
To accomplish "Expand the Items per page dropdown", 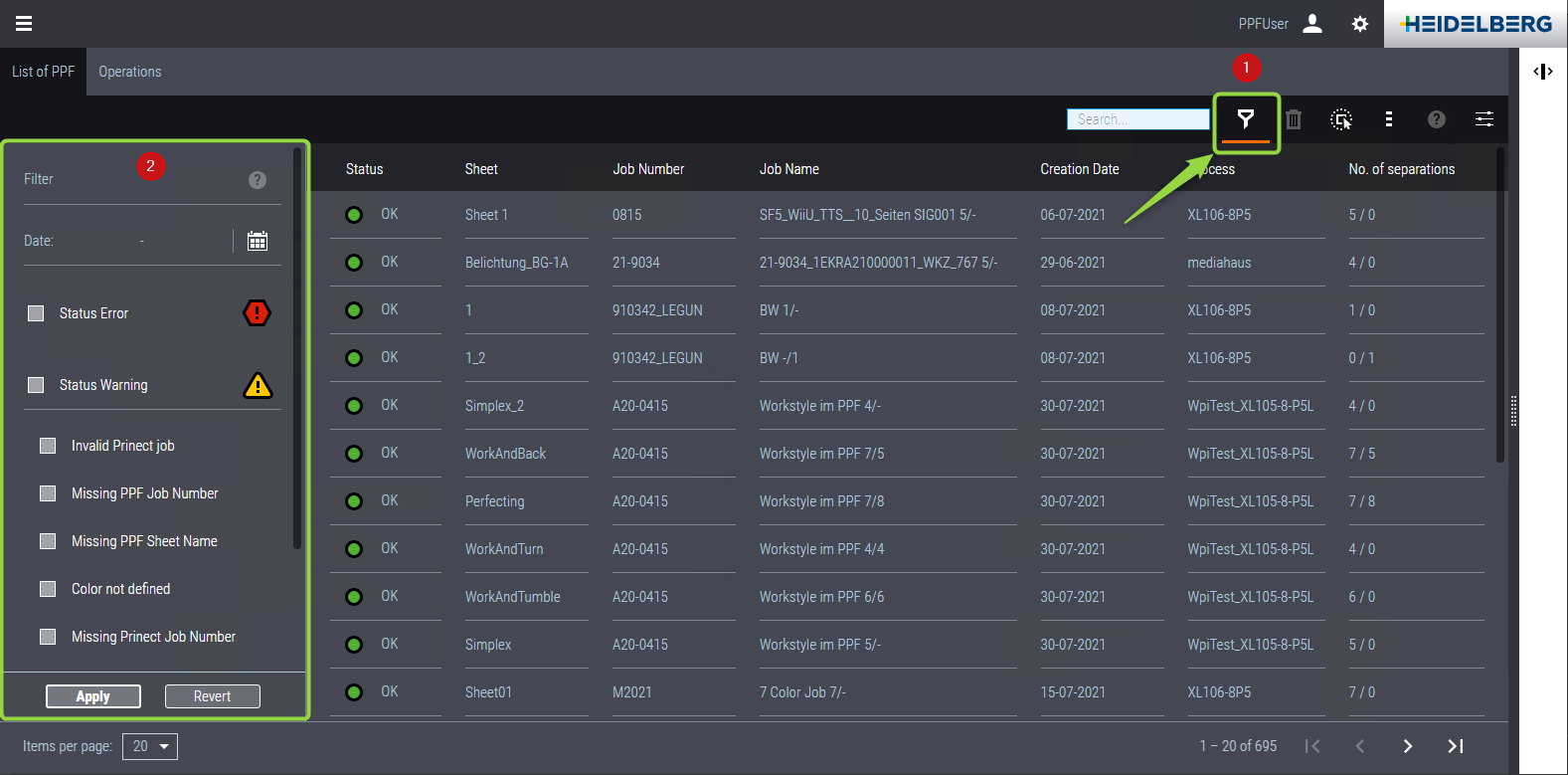I will tap(150, 746).
